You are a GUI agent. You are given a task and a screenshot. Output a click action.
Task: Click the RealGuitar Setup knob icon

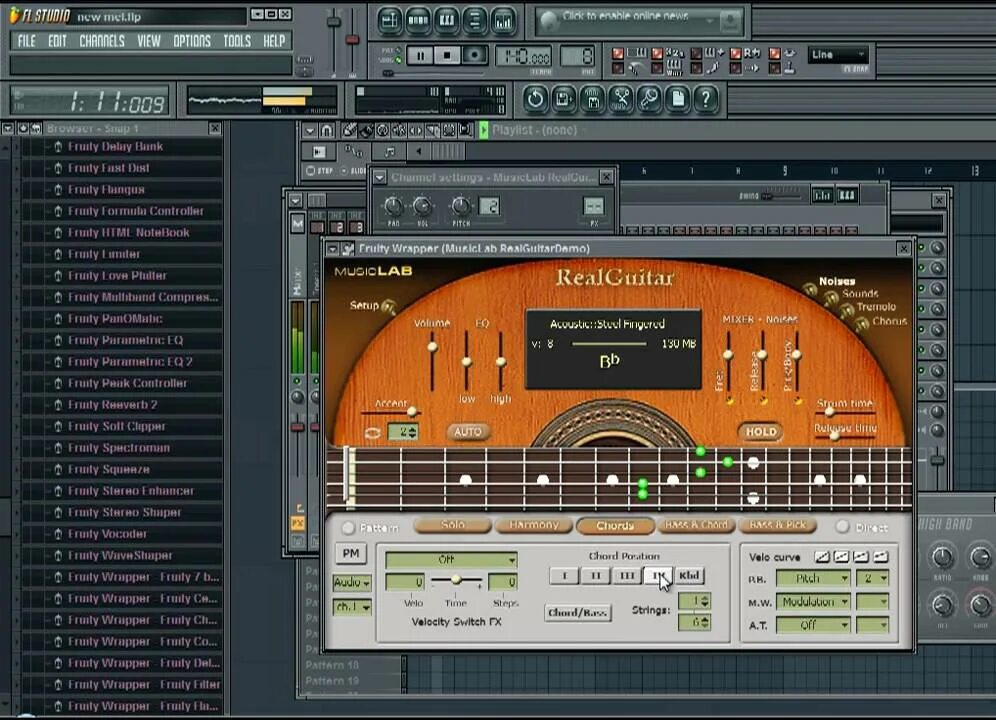click(x=388, y=308)
